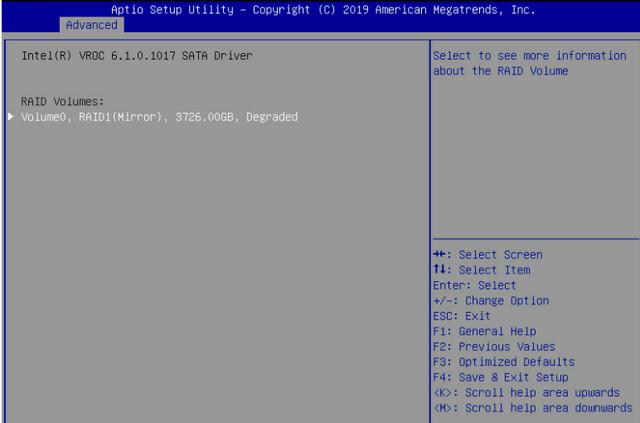Open Volume0 RAID1(Mirror) Degraded entry
Image resolution: width=640 pixels, height=423 pixels.
(x=160, y=117)
